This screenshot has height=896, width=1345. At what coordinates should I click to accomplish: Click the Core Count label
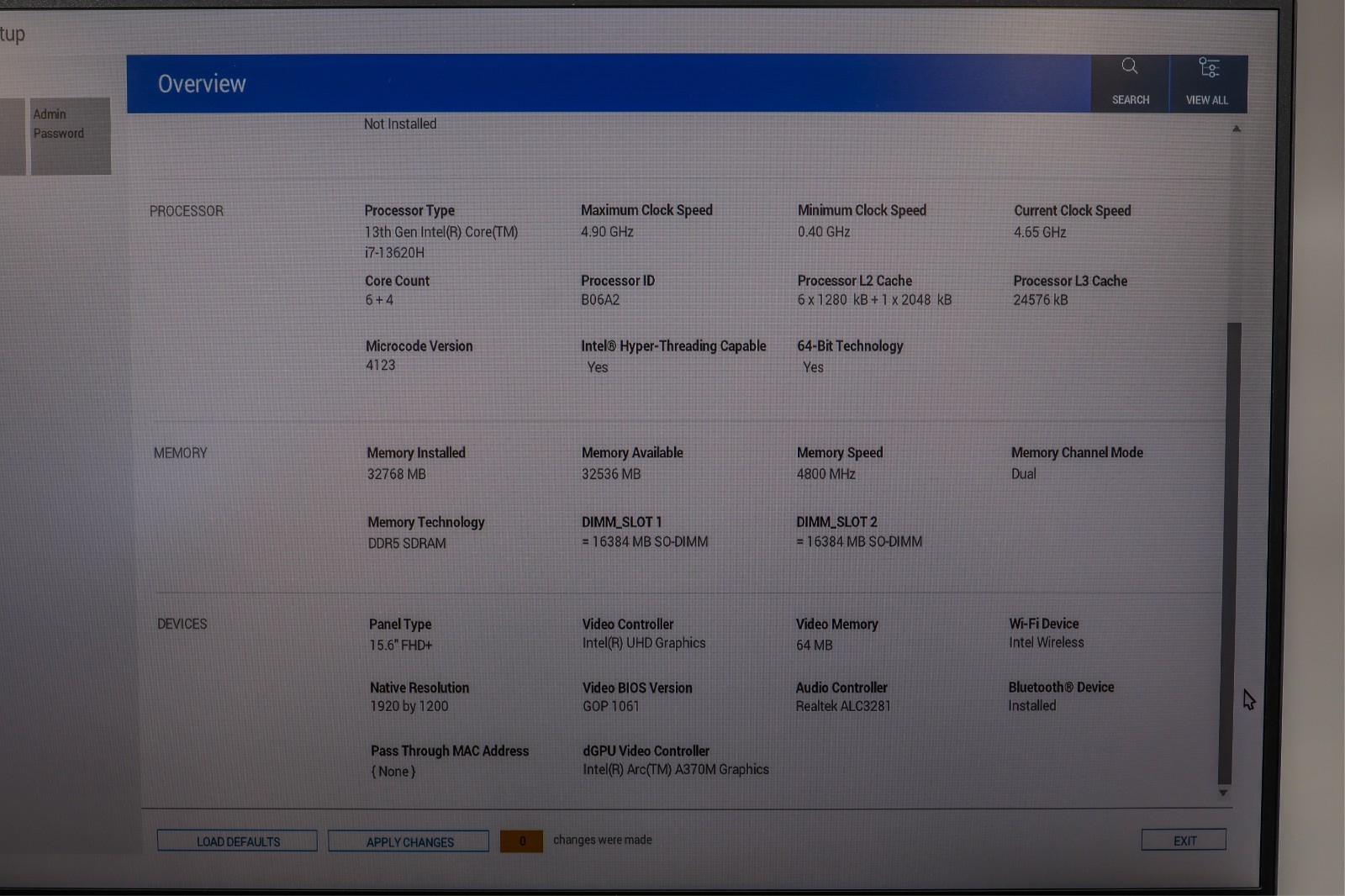point(397,281)
